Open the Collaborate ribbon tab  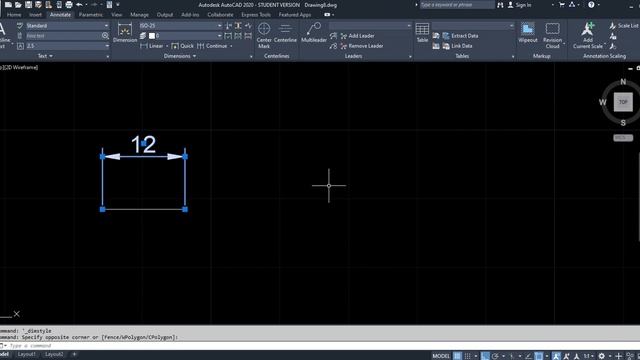[x=220, y=15]
